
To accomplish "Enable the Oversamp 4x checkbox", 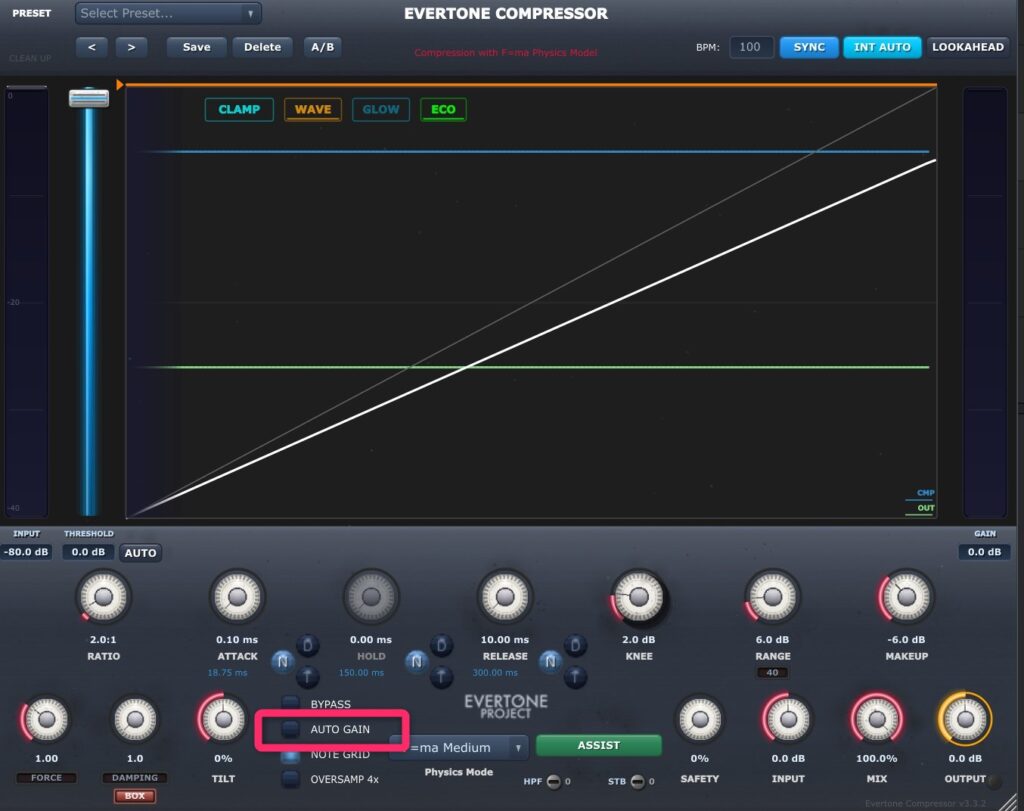I will pos(290,779).
